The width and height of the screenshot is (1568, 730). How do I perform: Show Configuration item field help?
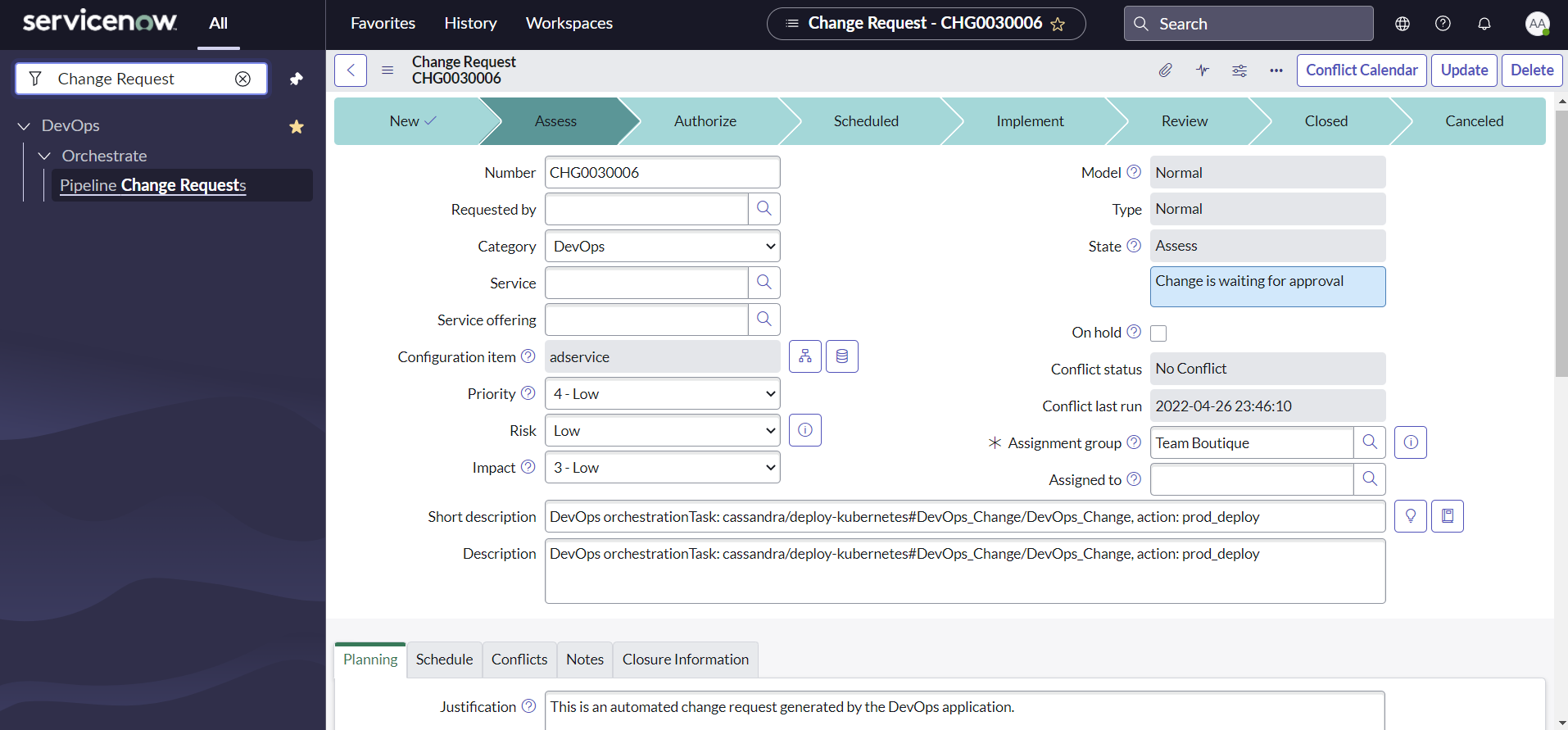coord(528,356)
